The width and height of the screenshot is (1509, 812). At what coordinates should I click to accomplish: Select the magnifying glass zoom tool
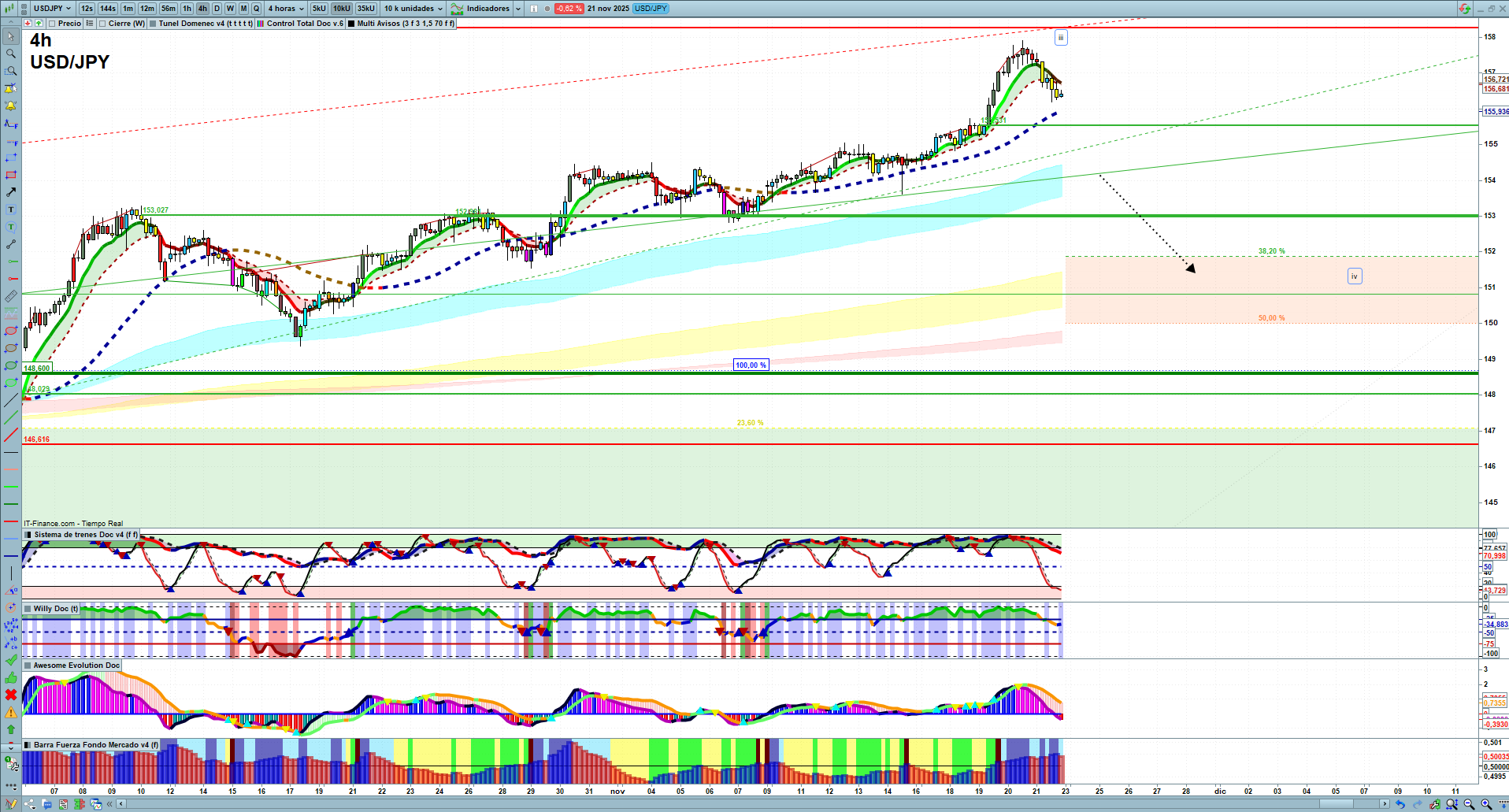click(11, 54)
